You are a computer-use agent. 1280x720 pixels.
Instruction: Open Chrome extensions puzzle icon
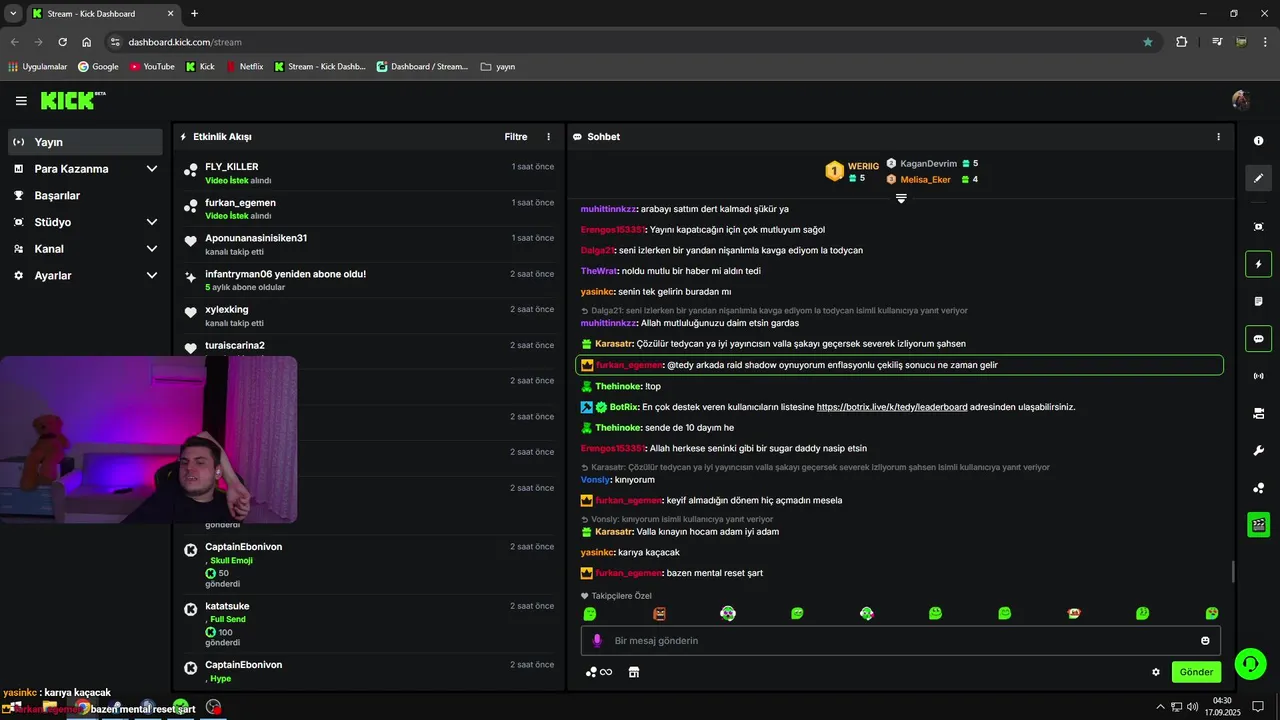[x=1182, y=42]
